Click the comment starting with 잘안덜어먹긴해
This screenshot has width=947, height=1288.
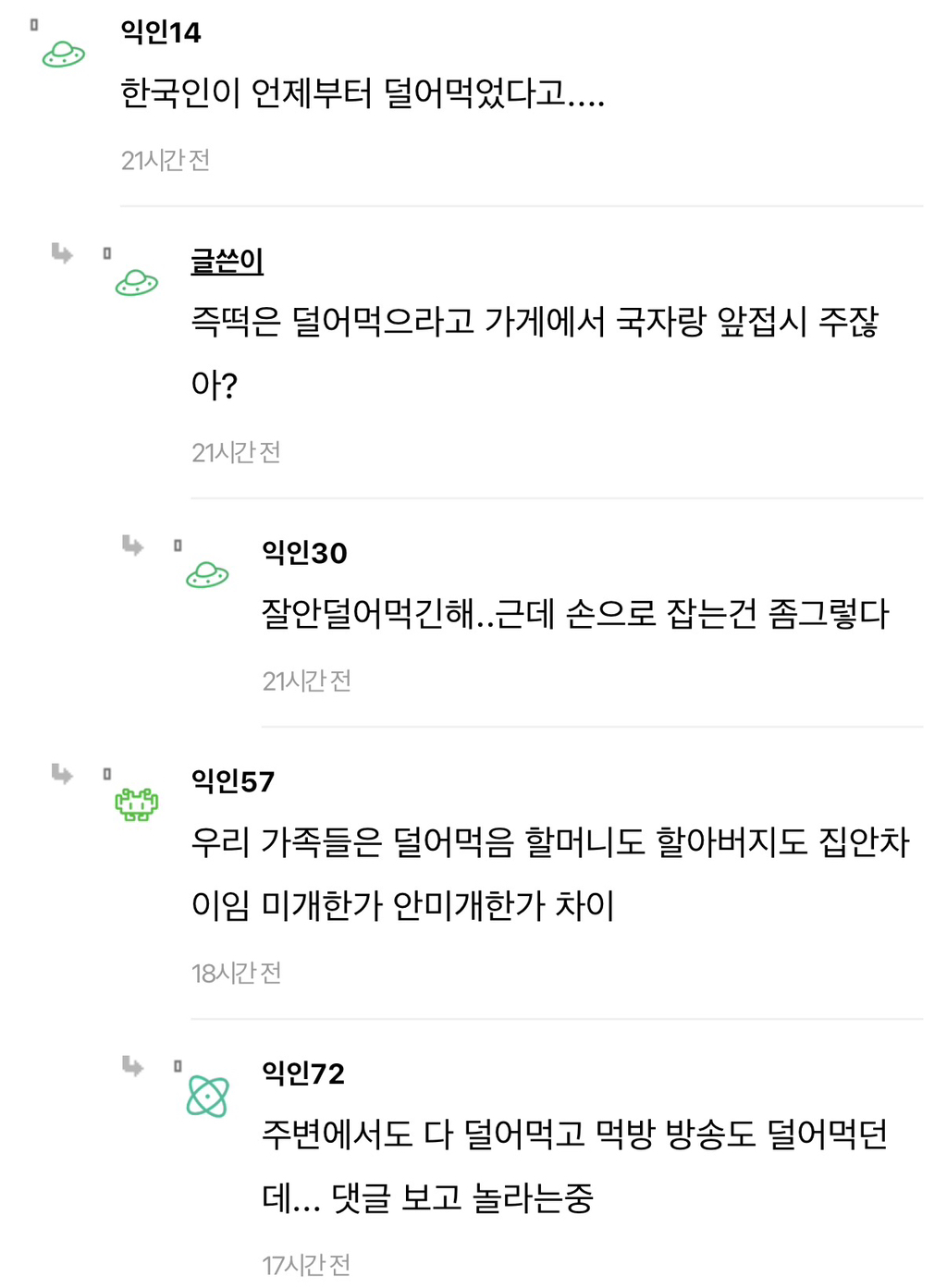pyautogui.click(x=574, y=613)
